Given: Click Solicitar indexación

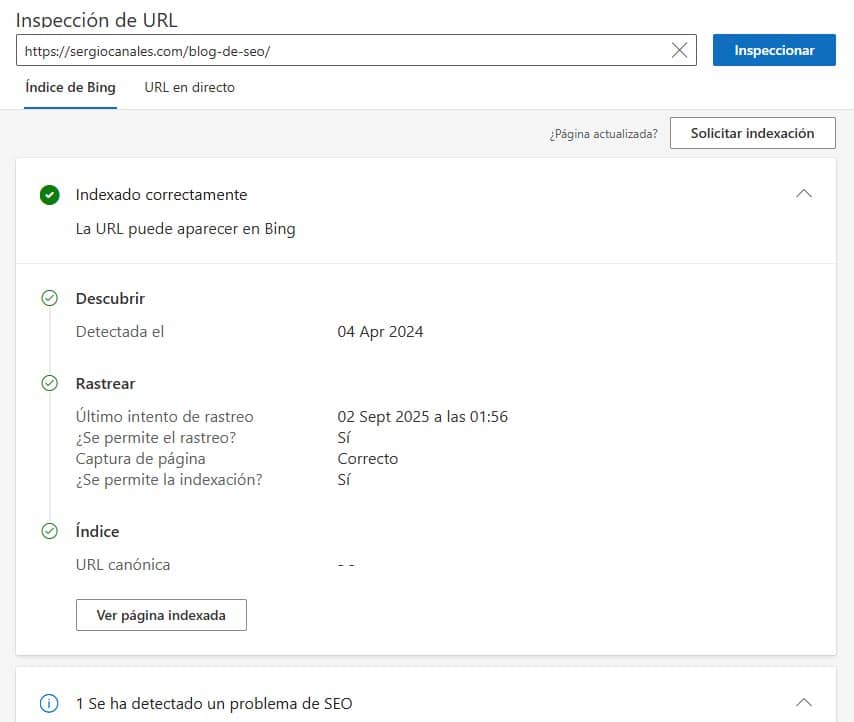Looking at the screenshot, I should tap(752, 132).
